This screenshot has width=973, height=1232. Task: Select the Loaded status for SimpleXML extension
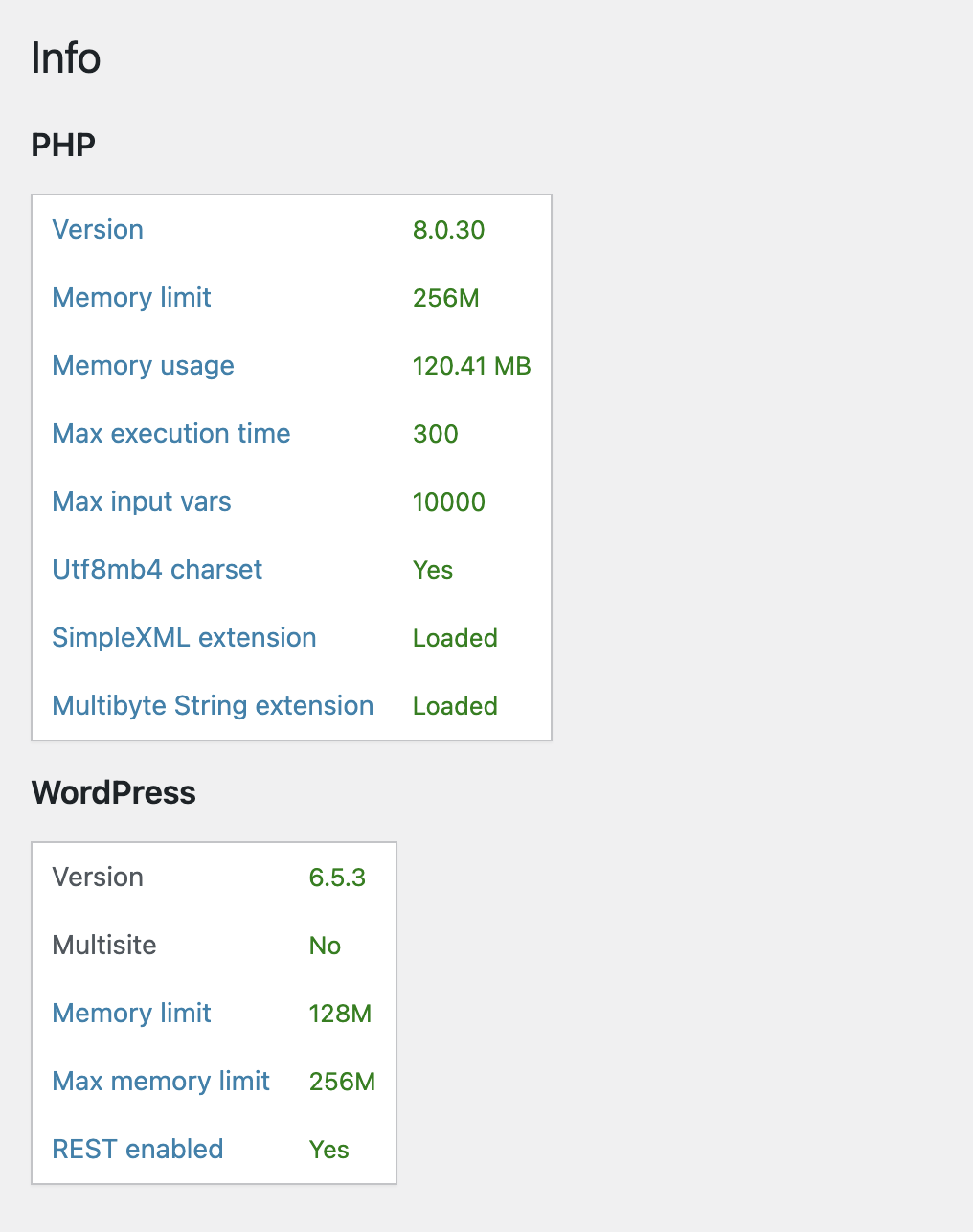coord(455,638)
